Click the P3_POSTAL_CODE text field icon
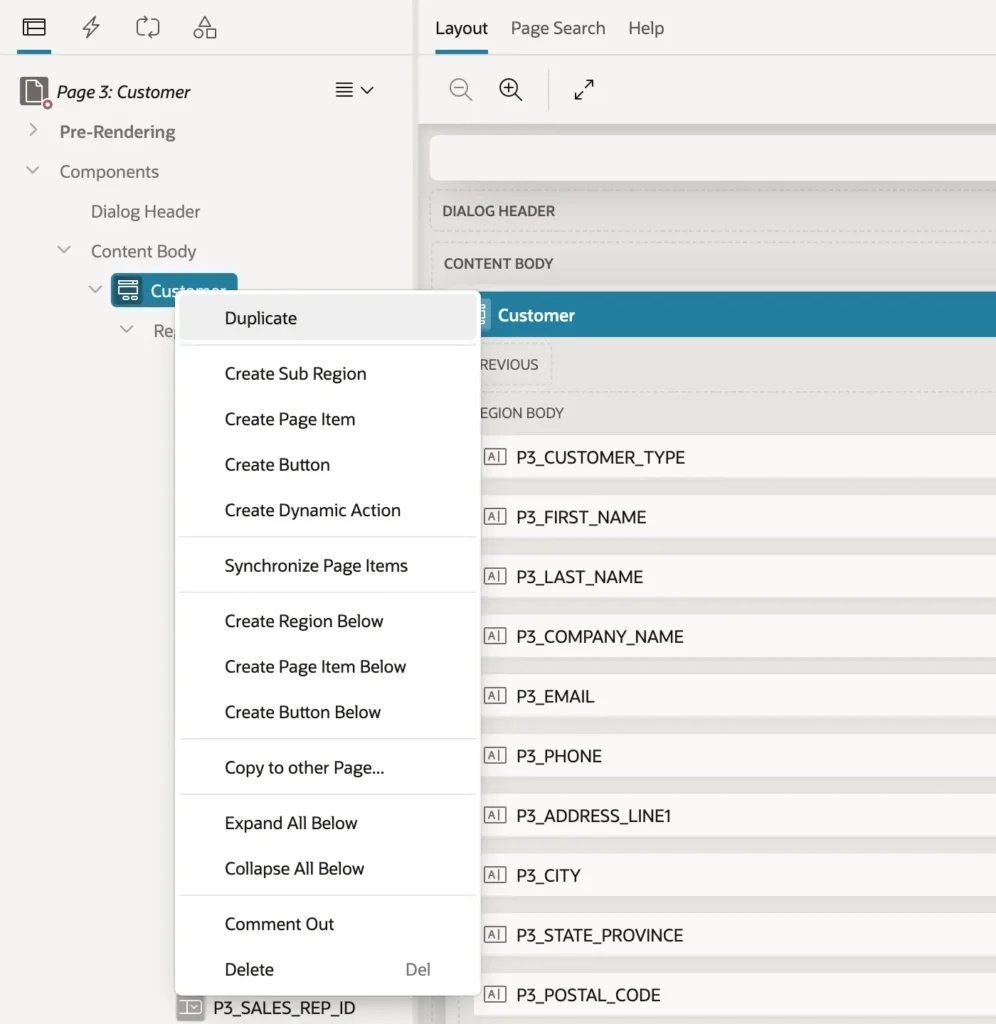 [x=494, y=995]
